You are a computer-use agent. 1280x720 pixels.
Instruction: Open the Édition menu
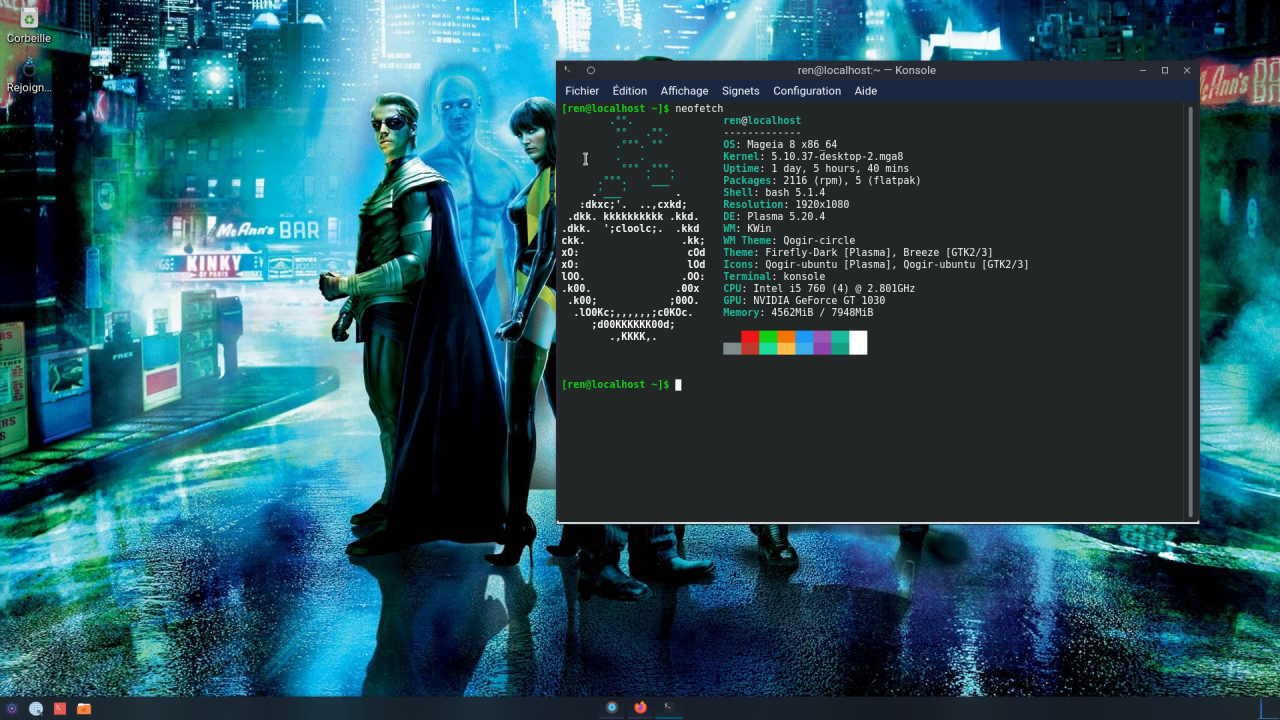(630, 91)
